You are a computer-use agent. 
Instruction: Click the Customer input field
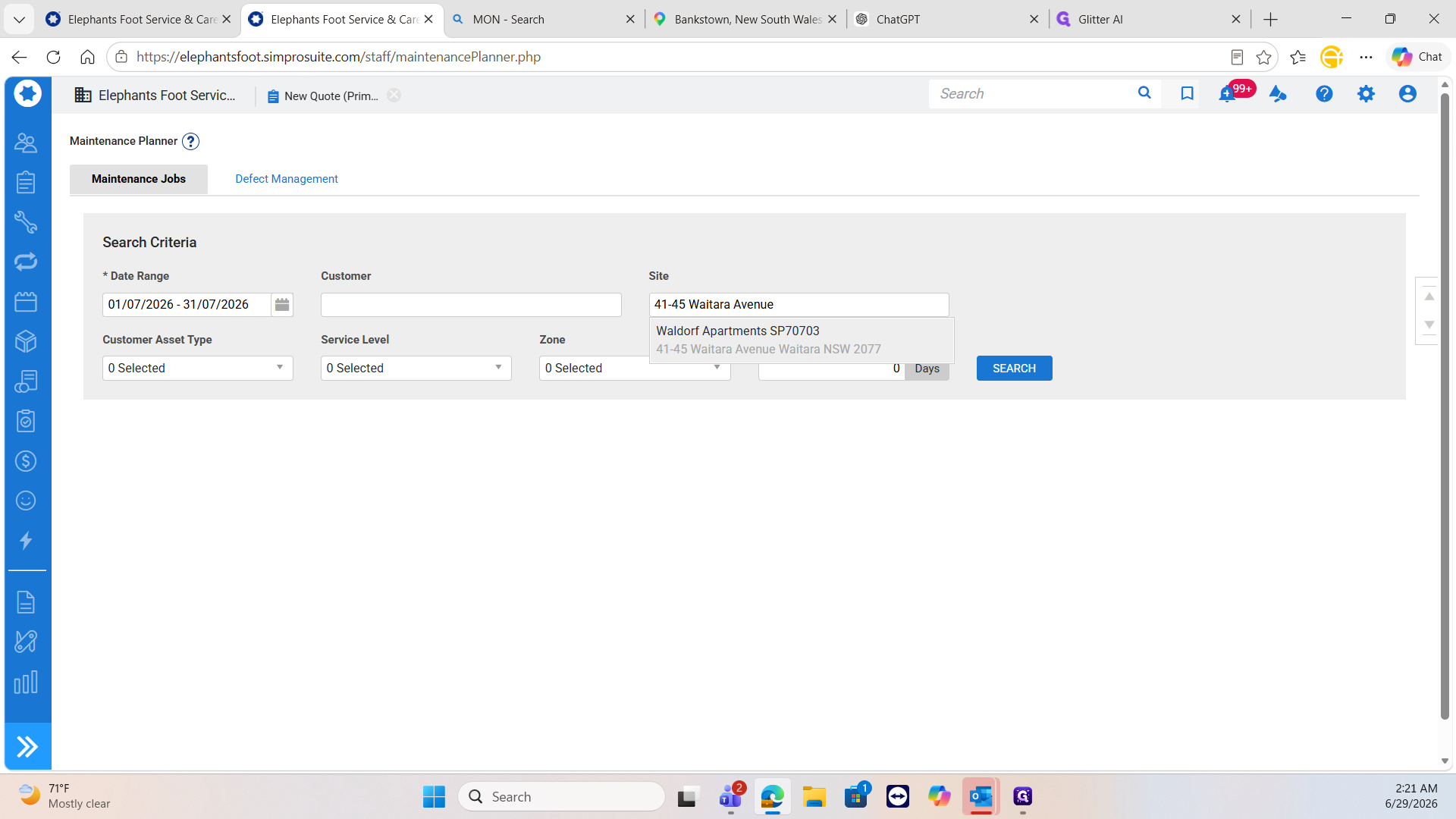point(471,305)
